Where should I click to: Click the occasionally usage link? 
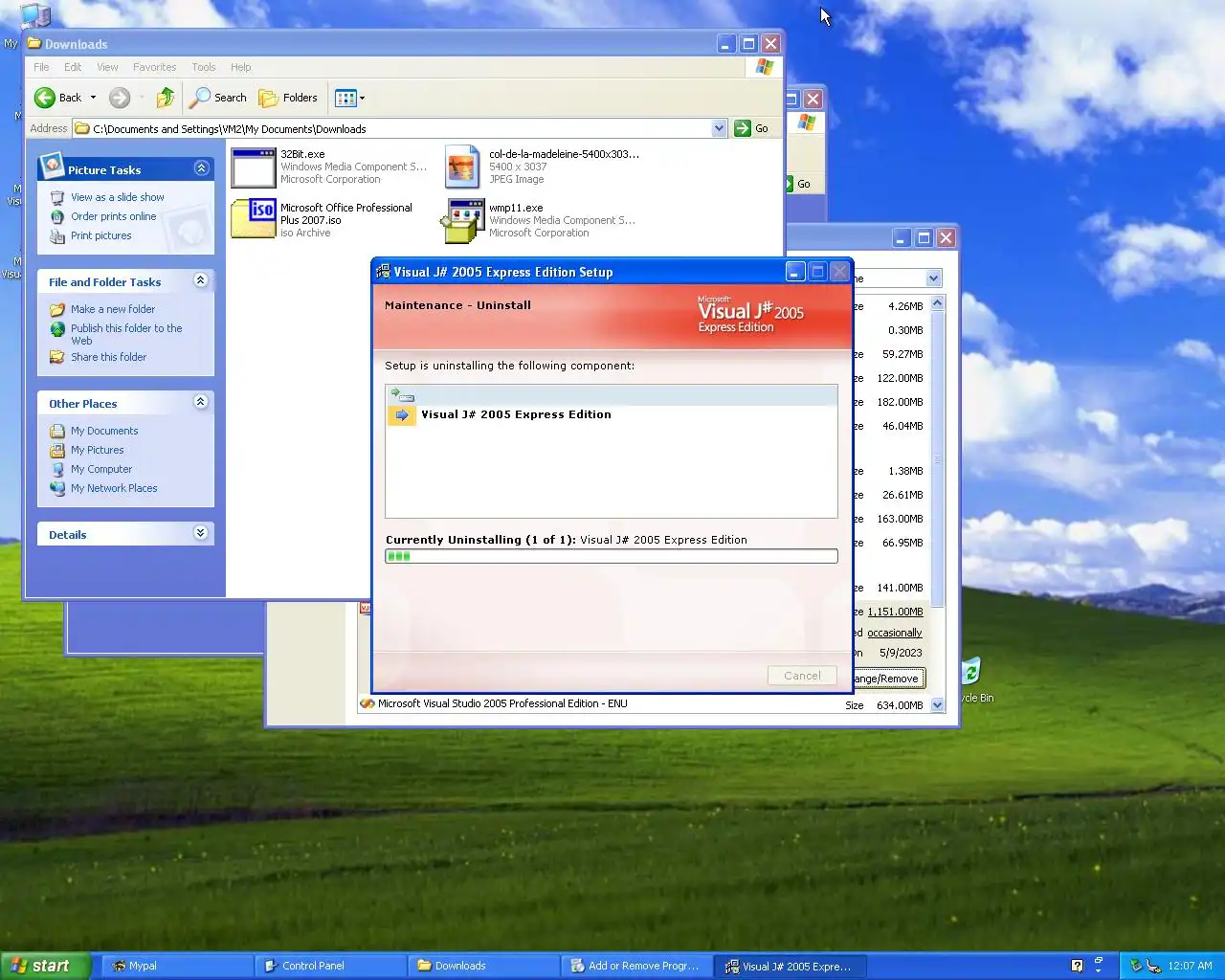[x=894, y=633]
